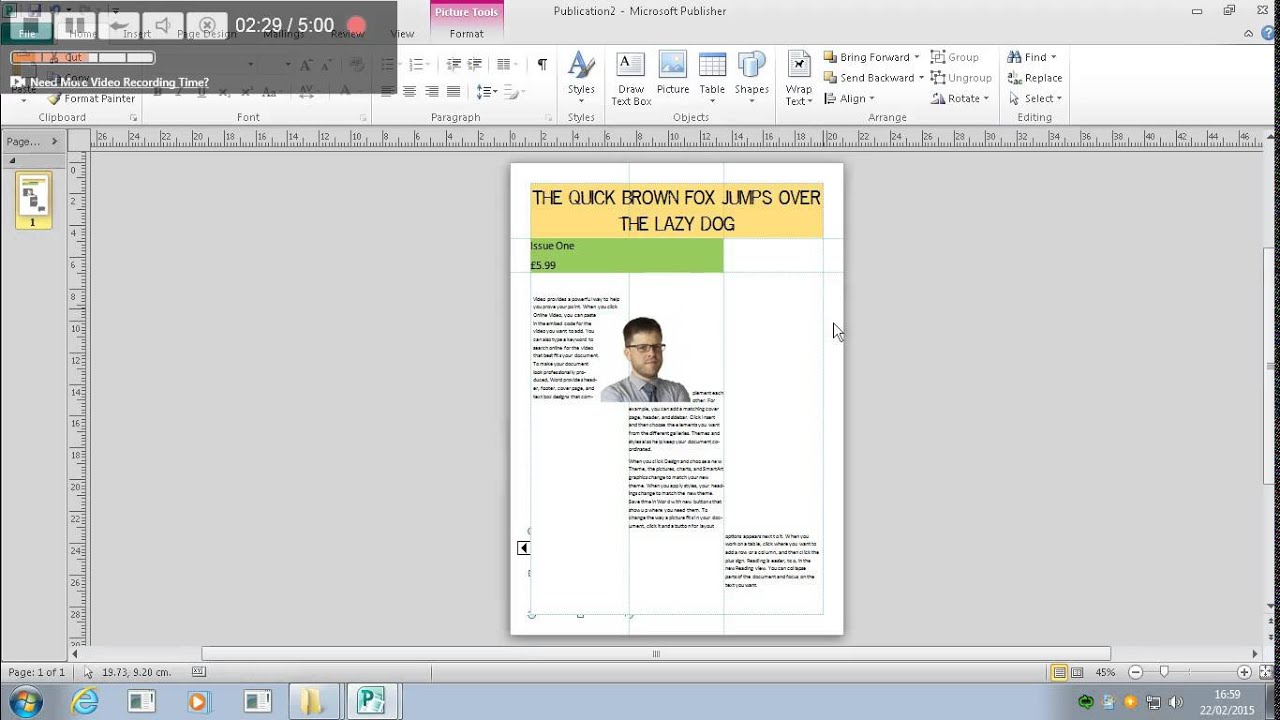Switch to the Mailings tab
Image resolution: width=1280 pixels, height=720 pixels.
point(283,34)
